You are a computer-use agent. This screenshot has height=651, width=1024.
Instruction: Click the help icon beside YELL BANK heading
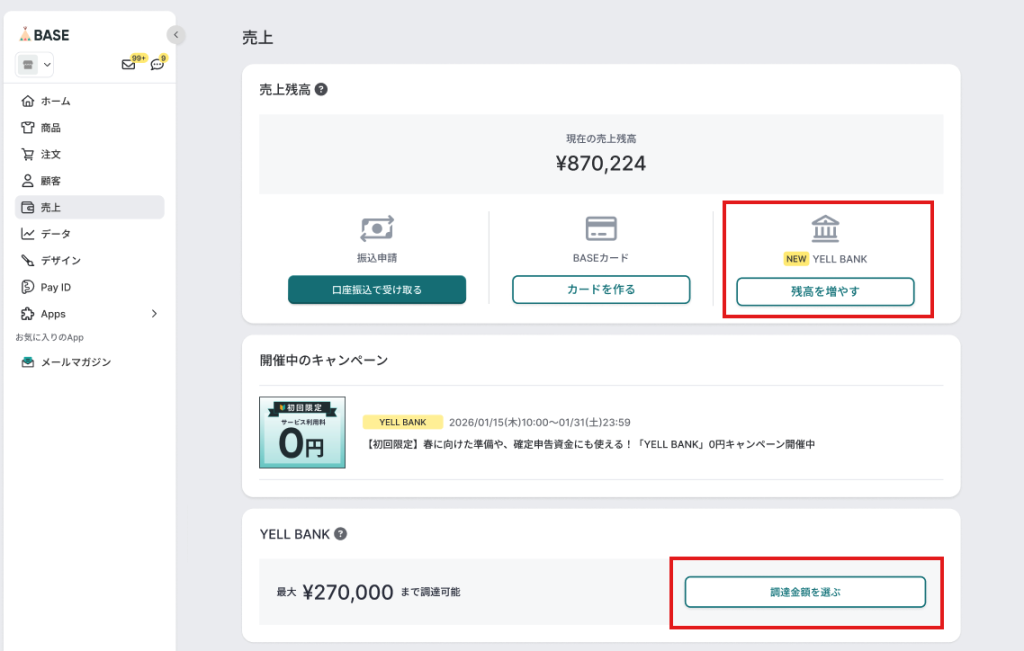341,534
